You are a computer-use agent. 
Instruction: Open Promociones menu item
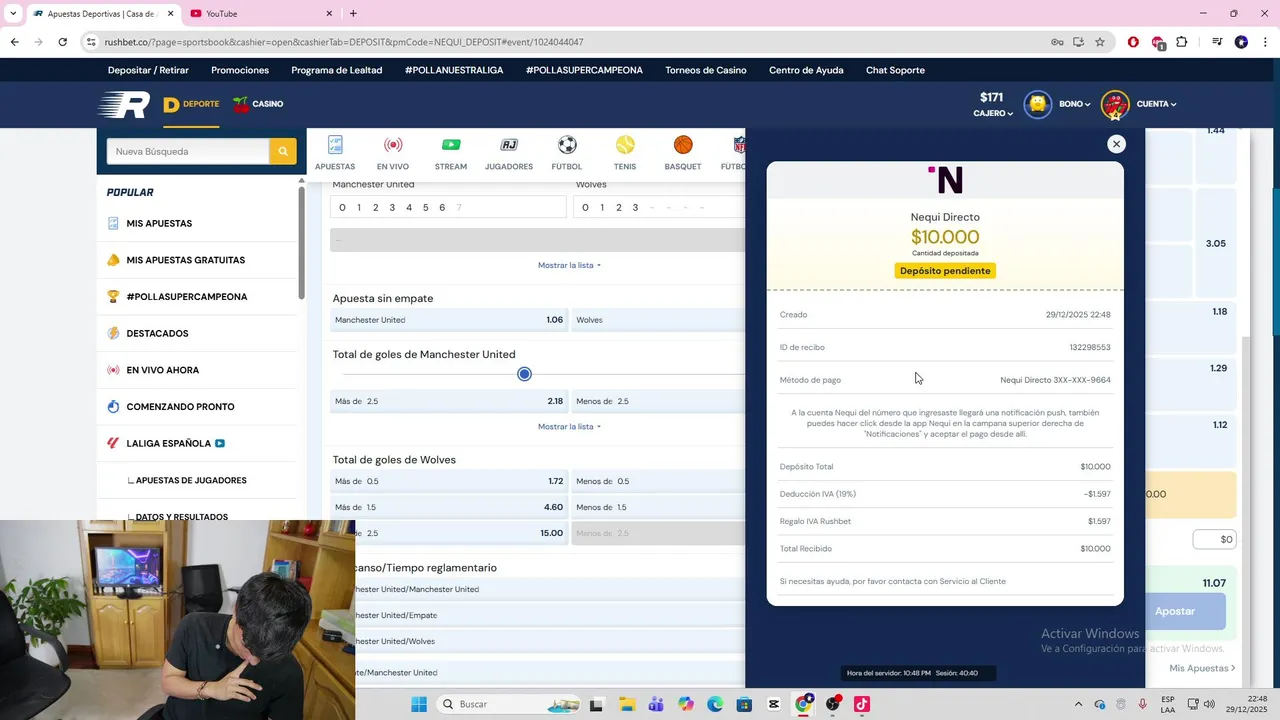click(x=240, y=70)
